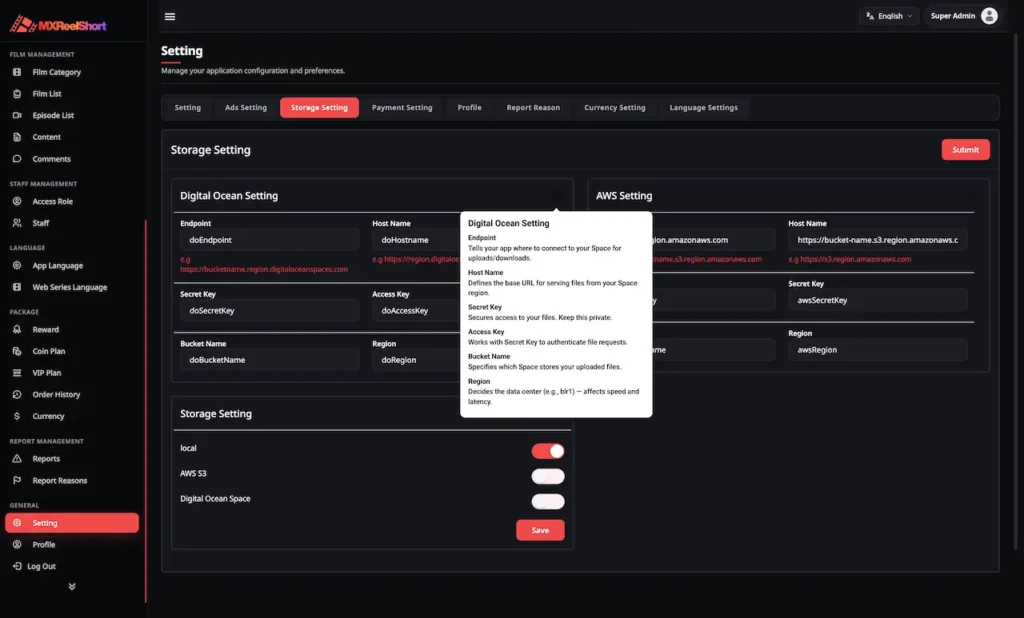The width and height of the screenshot is (1024, 618).
Task: Click the doRegion input field
Action: point(416,360)
